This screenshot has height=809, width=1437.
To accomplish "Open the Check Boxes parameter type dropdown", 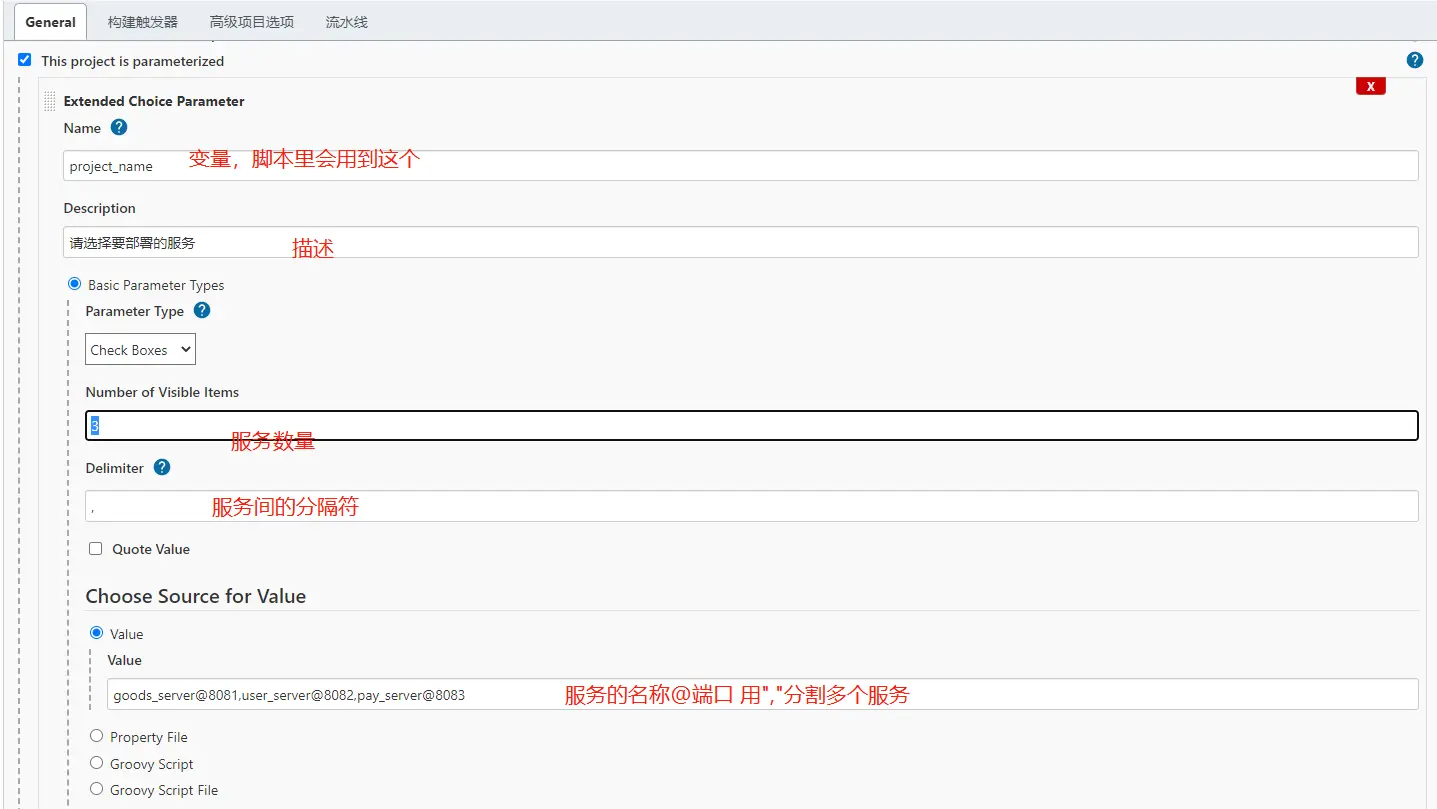I will coord(140,350).
